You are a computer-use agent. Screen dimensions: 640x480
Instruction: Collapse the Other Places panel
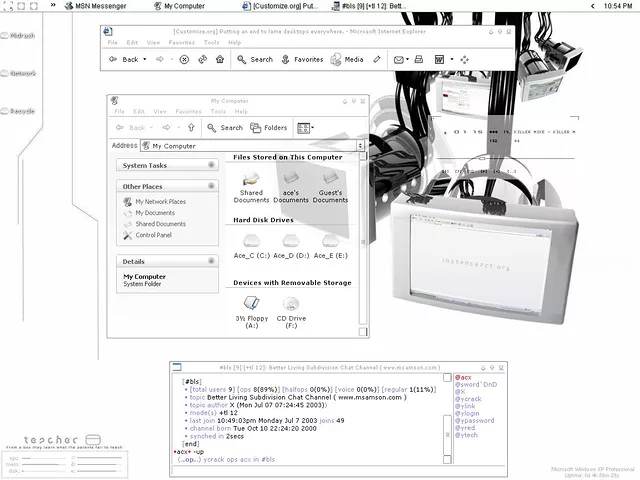[x=211, y=186]
